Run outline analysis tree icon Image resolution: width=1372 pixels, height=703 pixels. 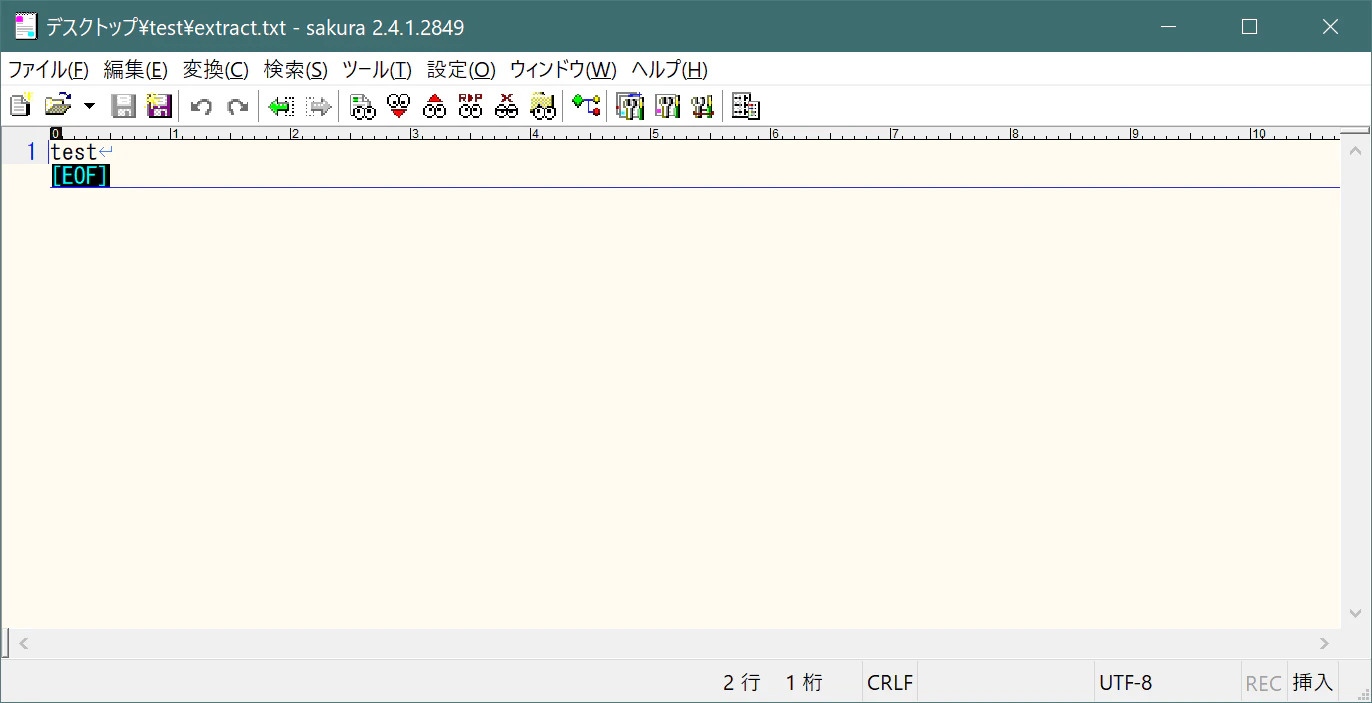[587, 105]
